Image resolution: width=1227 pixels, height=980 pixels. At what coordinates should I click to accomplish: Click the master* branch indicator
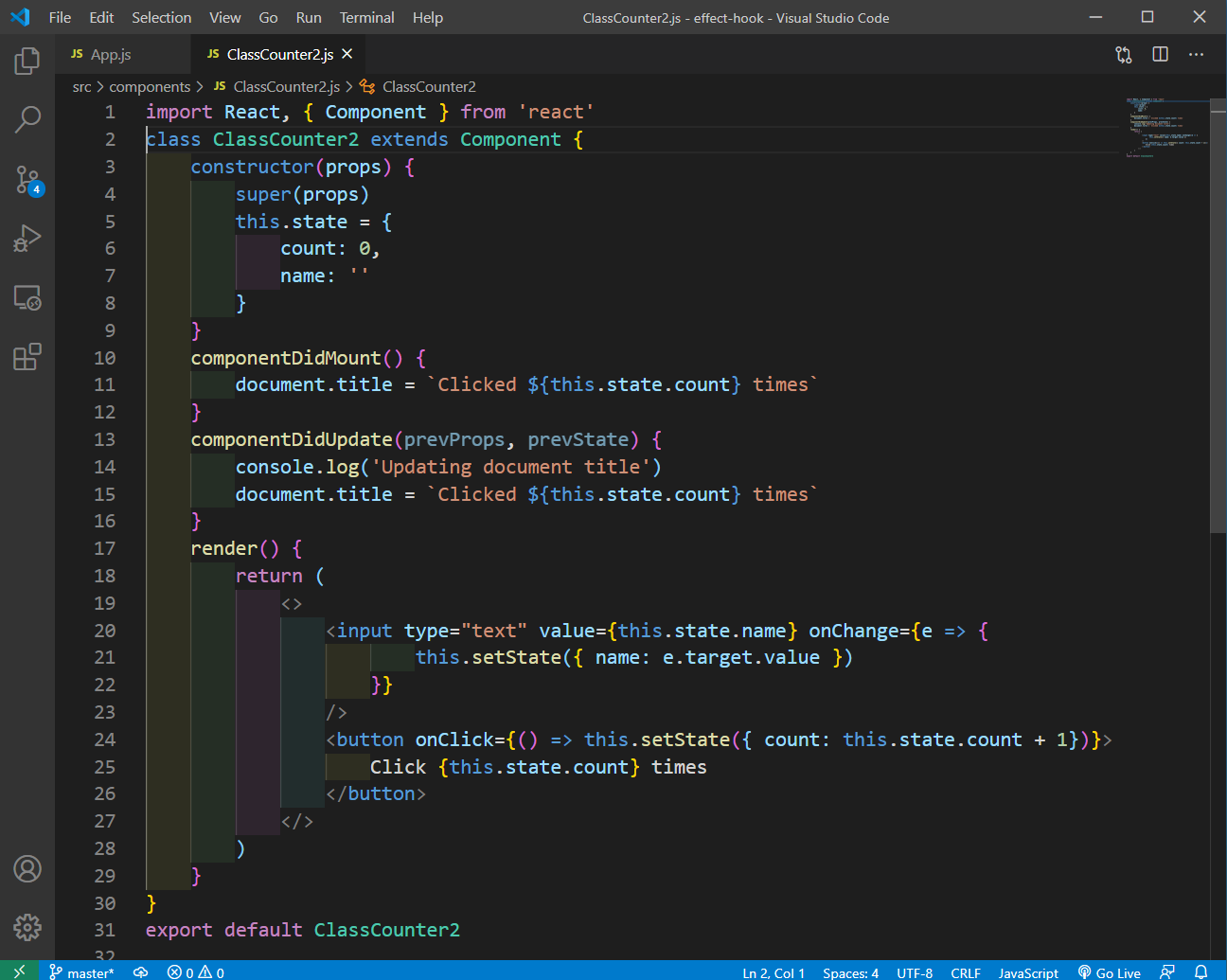81,972
